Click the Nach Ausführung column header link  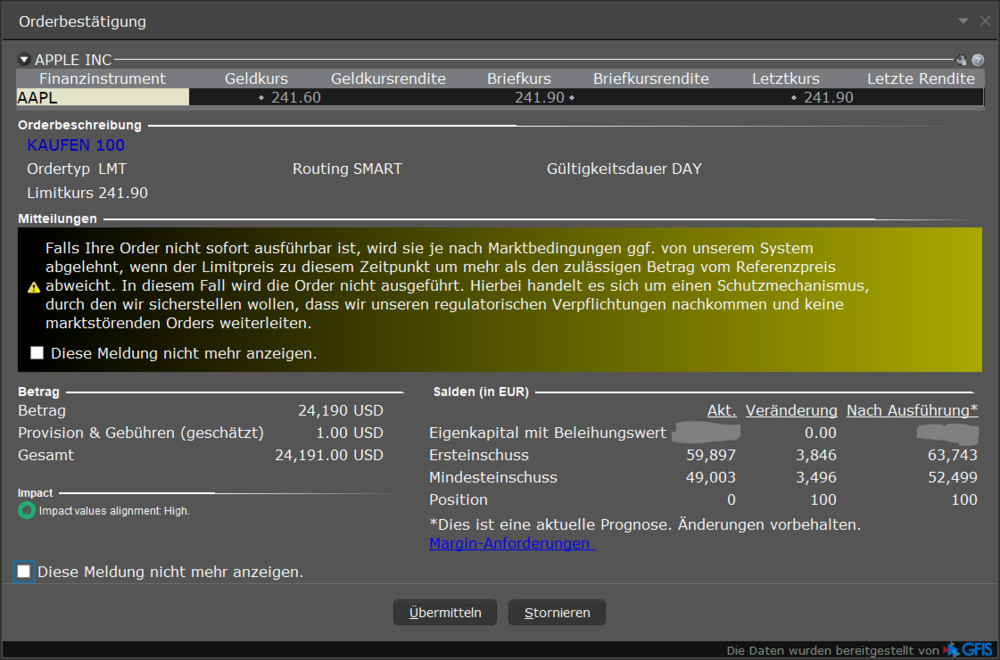pos(911,410)
